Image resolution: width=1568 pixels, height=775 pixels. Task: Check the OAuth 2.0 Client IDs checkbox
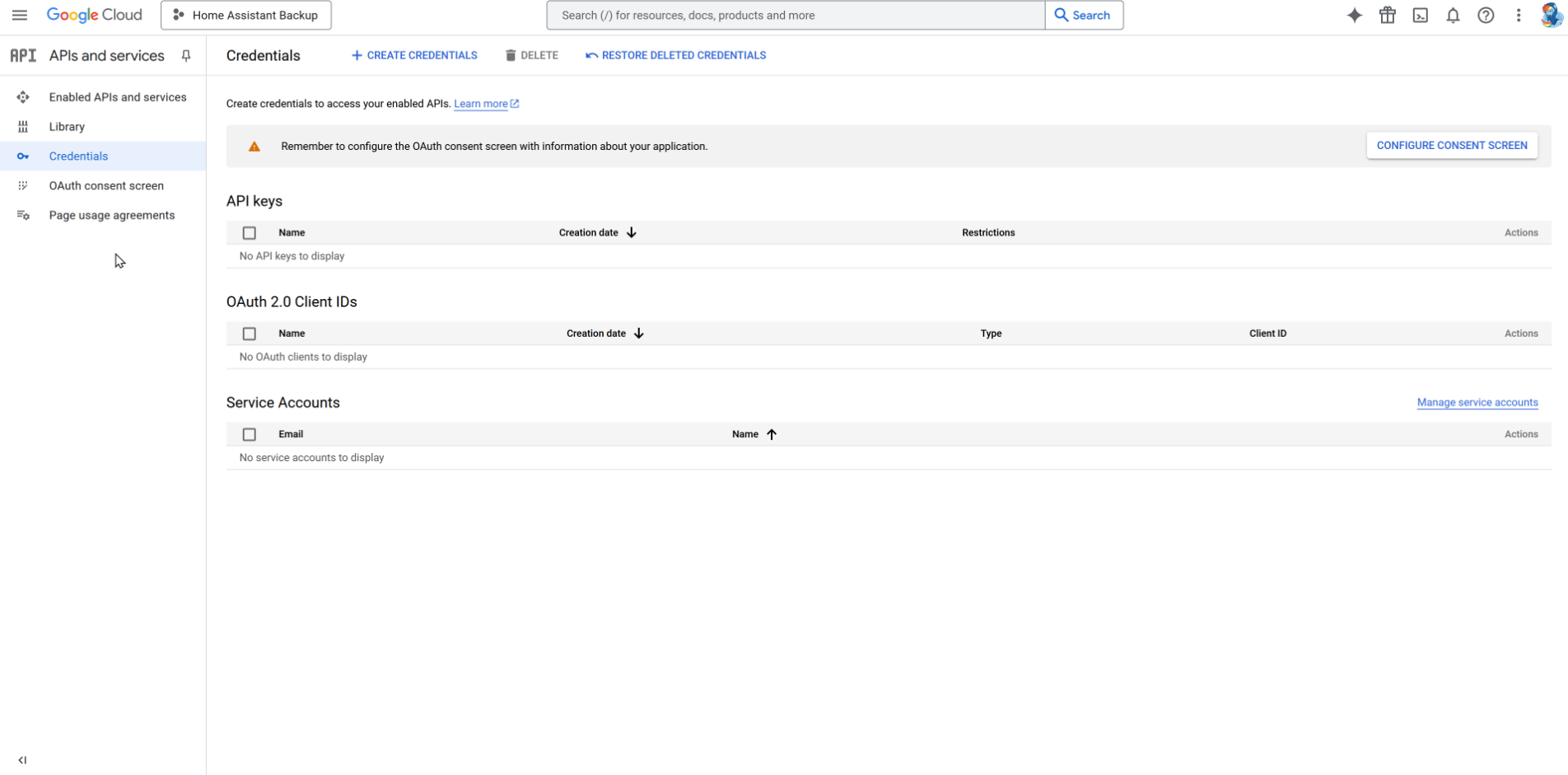pos(250,334)
